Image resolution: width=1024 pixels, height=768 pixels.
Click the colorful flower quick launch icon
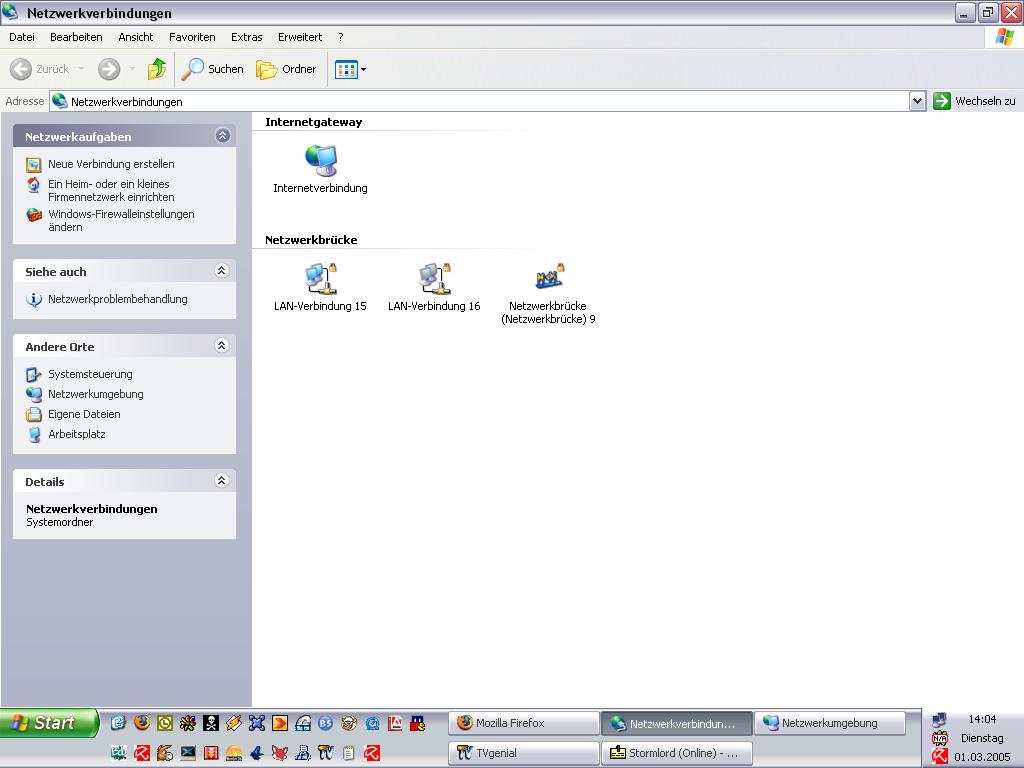pyautogui.click(x=188, y=723)
